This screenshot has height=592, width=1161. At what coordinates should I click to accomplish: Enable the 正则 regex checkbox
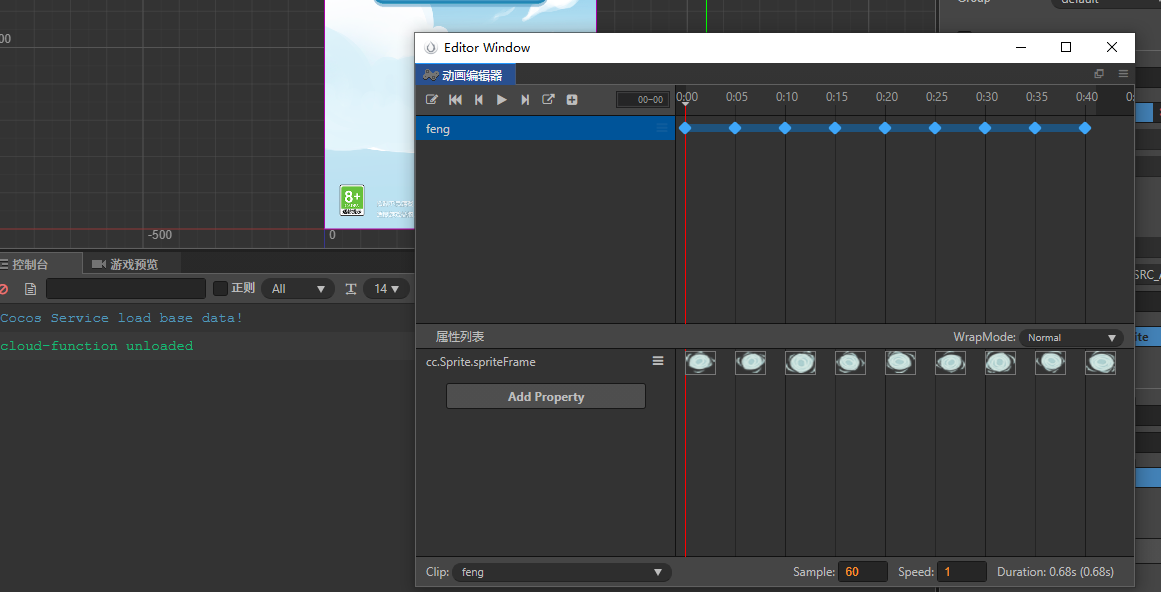pyautogui.click(x=220, y=288)
